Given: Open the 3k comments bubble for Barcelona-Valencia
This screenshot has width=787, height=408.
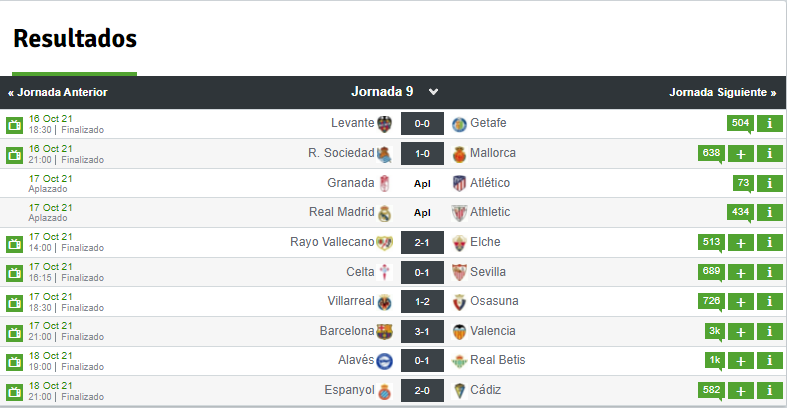Looking at the screenshot, I should pyautogui.click(x=715, y=331).
